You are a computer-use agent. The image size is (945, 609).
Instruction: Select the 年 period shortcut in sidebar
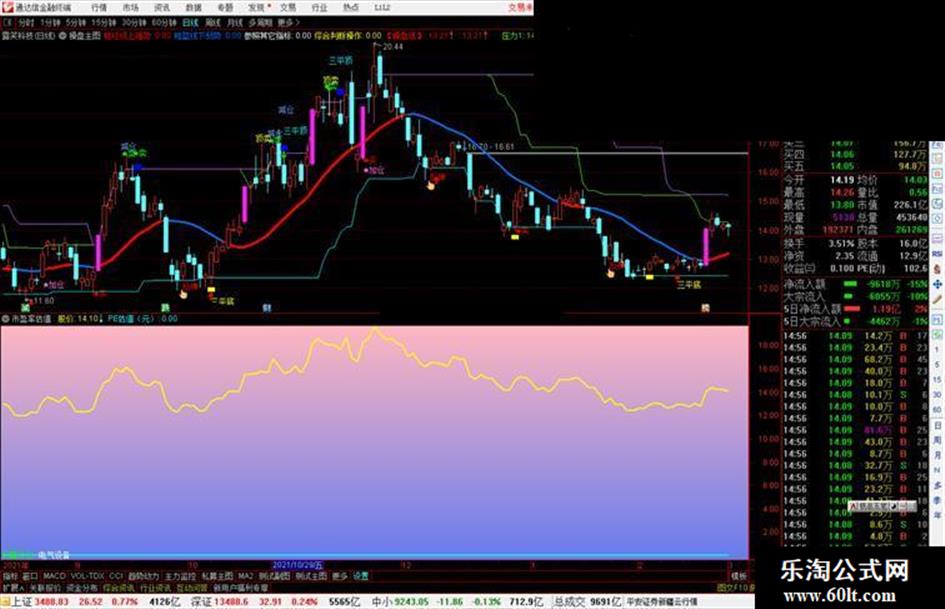(x=938, y=516)
